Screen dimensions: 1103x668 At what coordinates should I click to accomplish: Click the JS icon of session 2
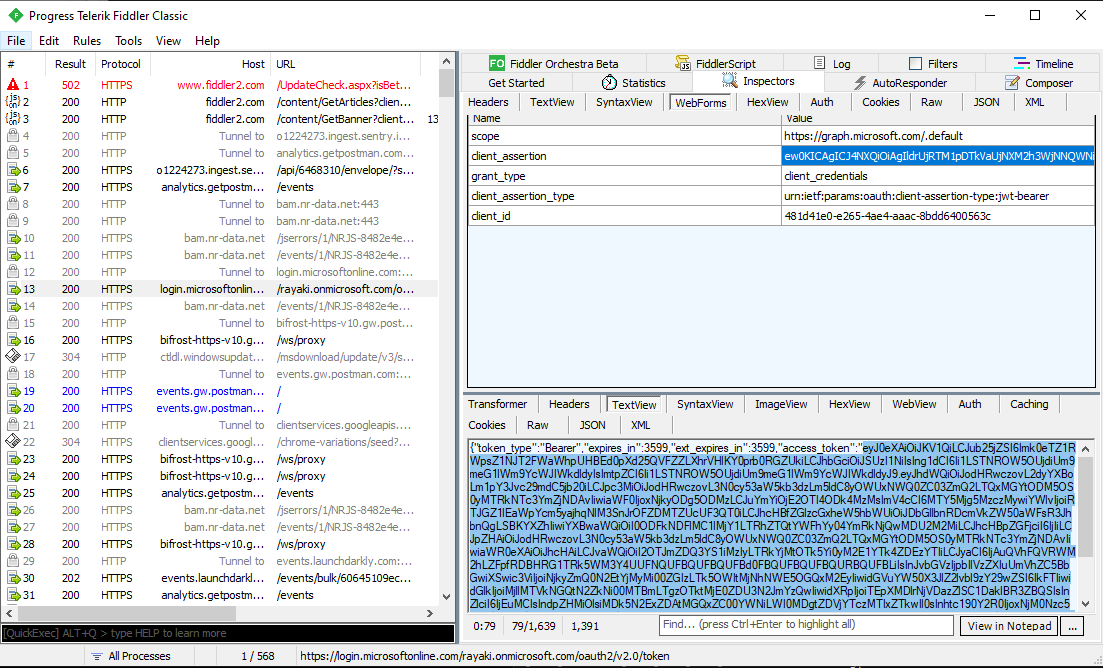13,102
